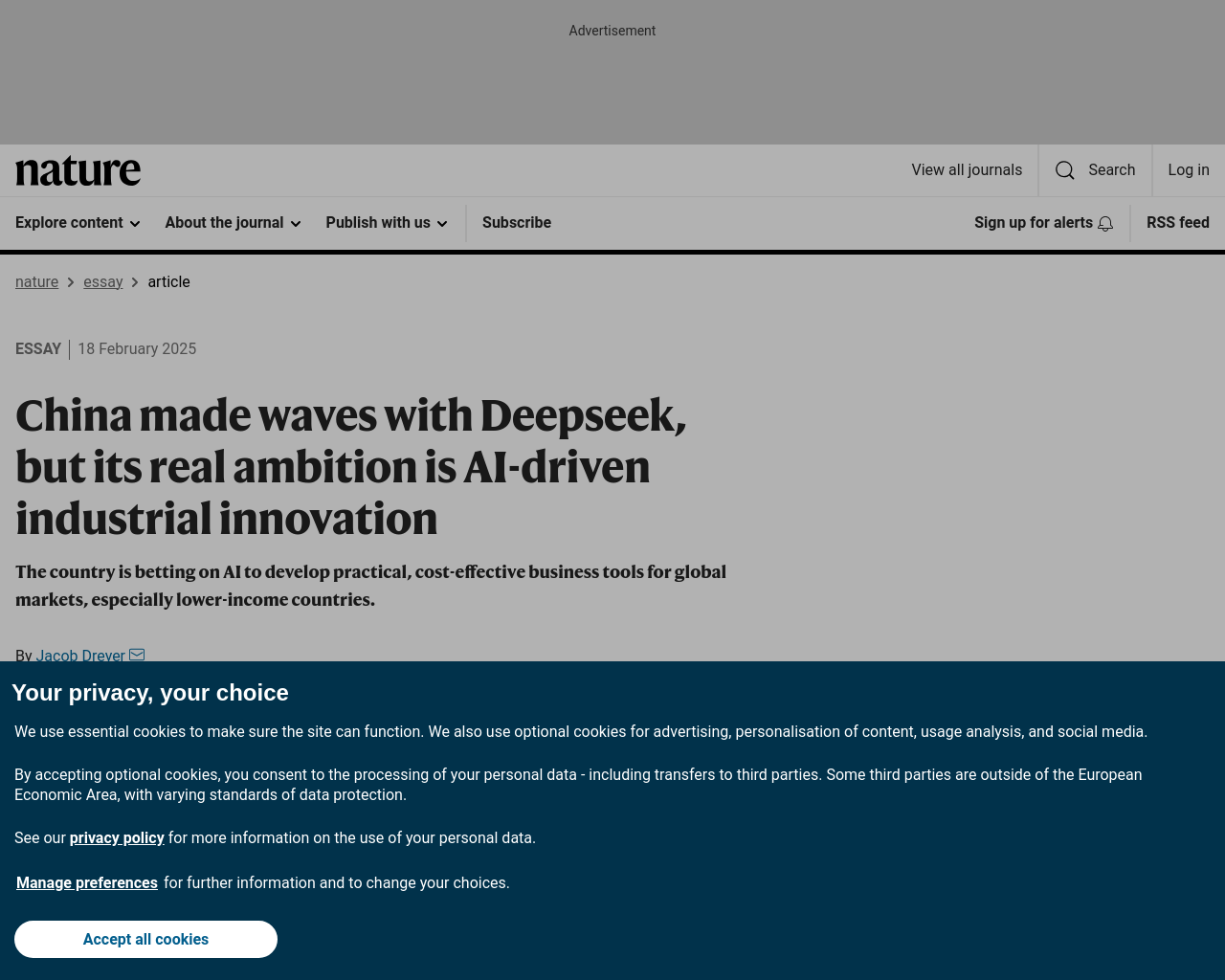Go to essay breadcrumb link
The image size is (1225, 980).
103,282
